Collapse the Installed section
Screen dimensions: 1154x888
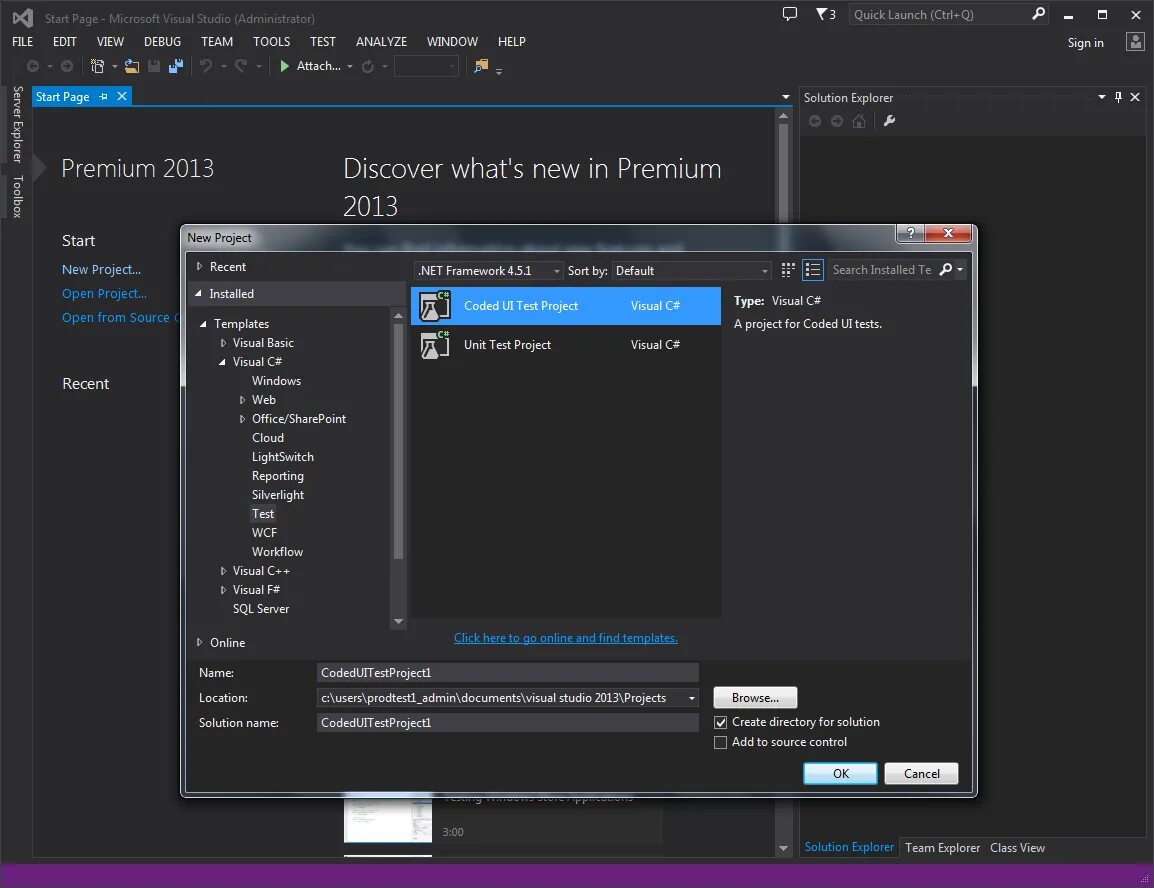tap(198, 294)
